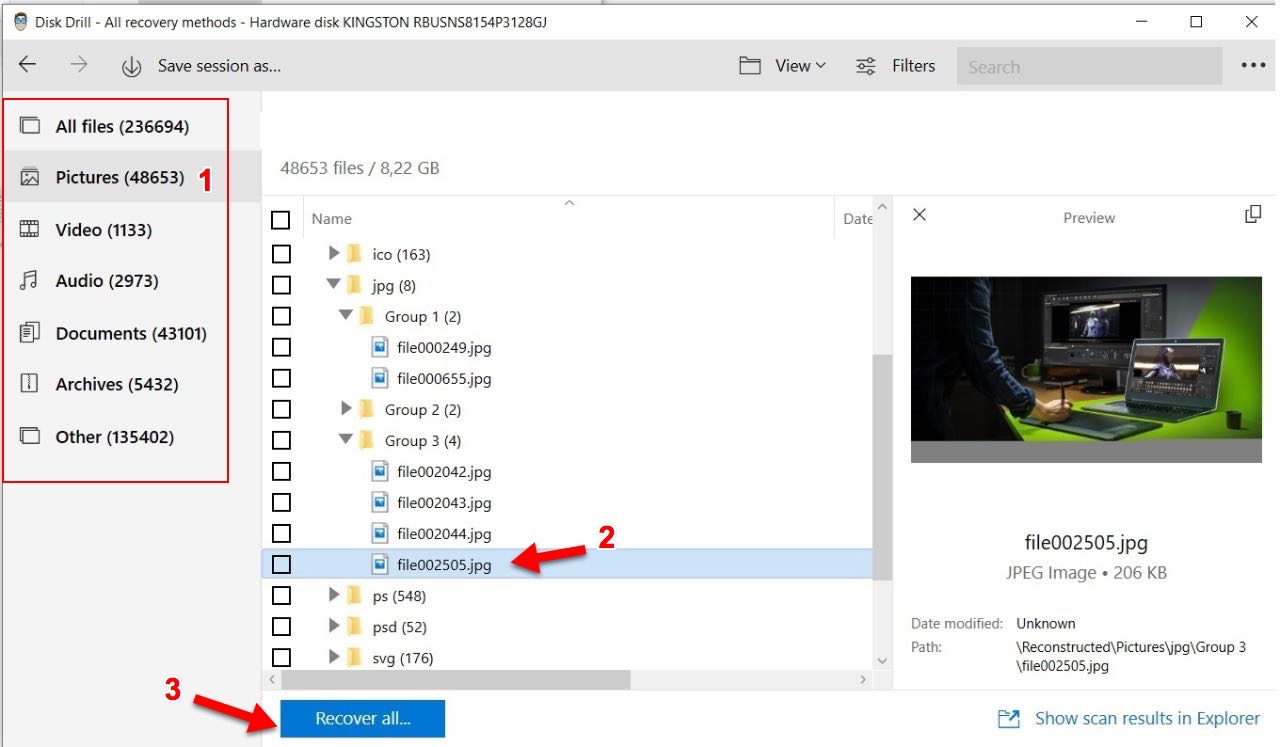Image resolution: width=1280 pixels, height=747 pixels.
Task: Click the file002042.jpg image file icon
Action: [x=380, y=471]
